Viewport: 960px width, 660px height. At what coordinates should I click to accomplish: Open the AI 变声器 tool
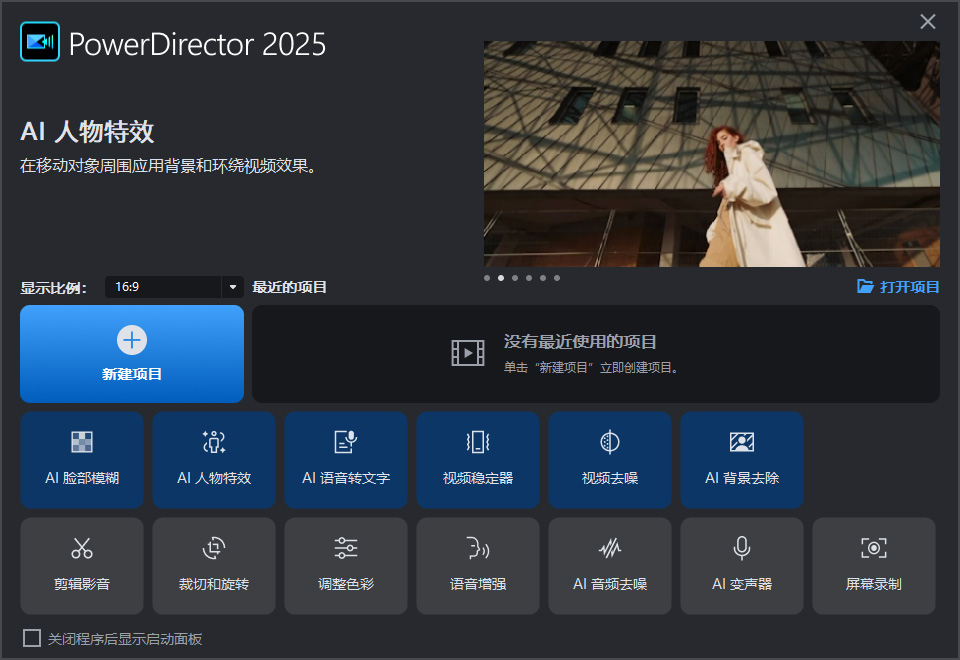point(742,566)
